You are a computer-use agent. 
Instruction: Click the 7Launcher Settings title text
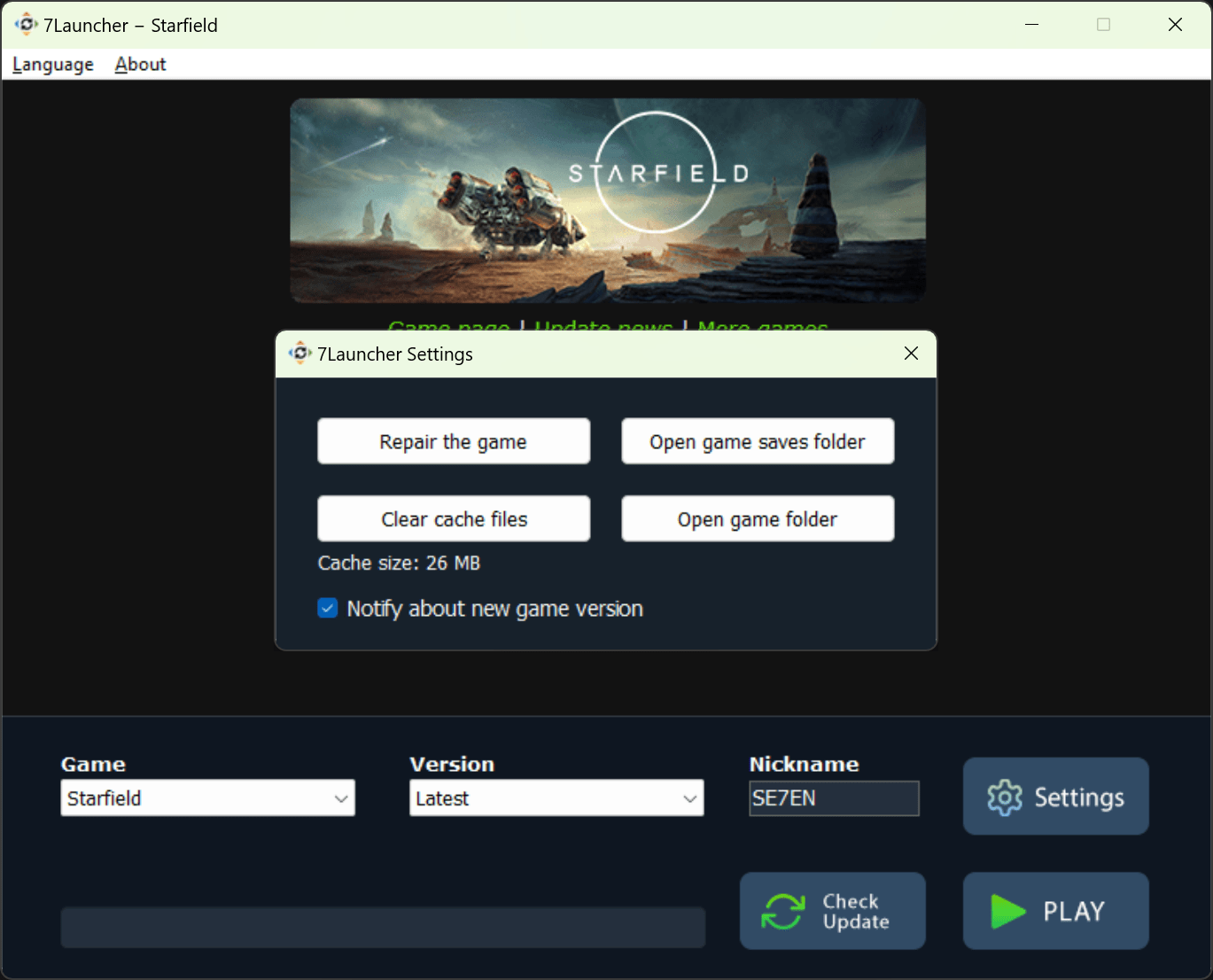(x=395, y=354)
